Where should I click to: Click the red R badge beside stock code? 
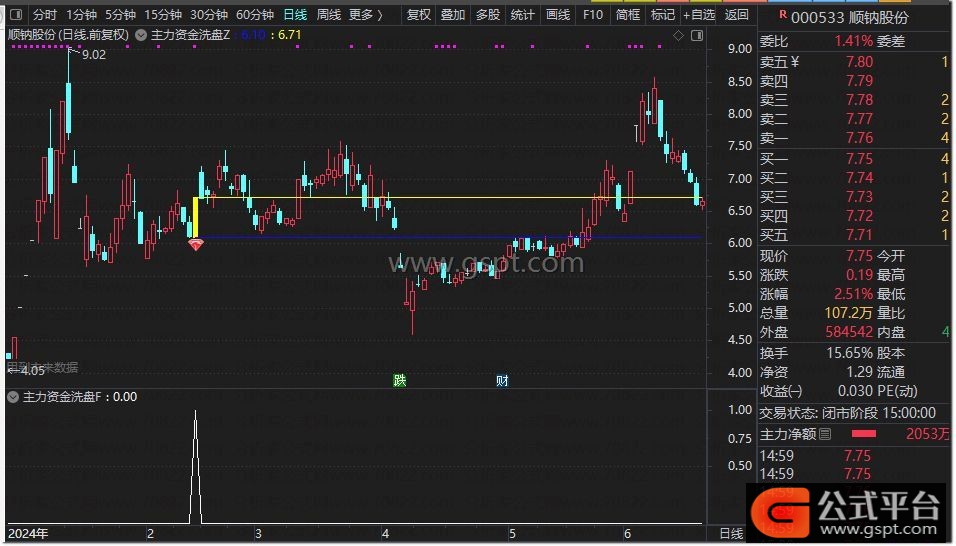point(768,15)
